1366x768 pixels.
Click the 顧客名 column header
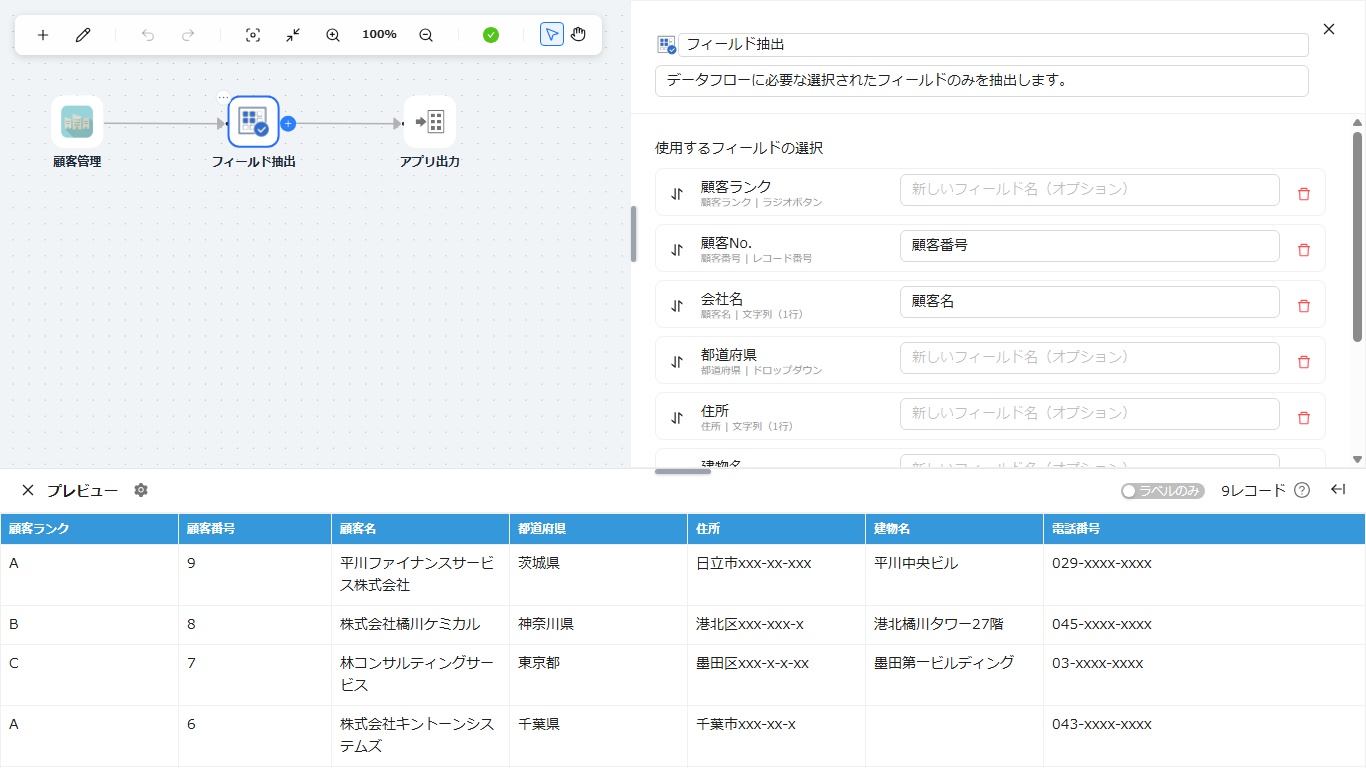421,529
